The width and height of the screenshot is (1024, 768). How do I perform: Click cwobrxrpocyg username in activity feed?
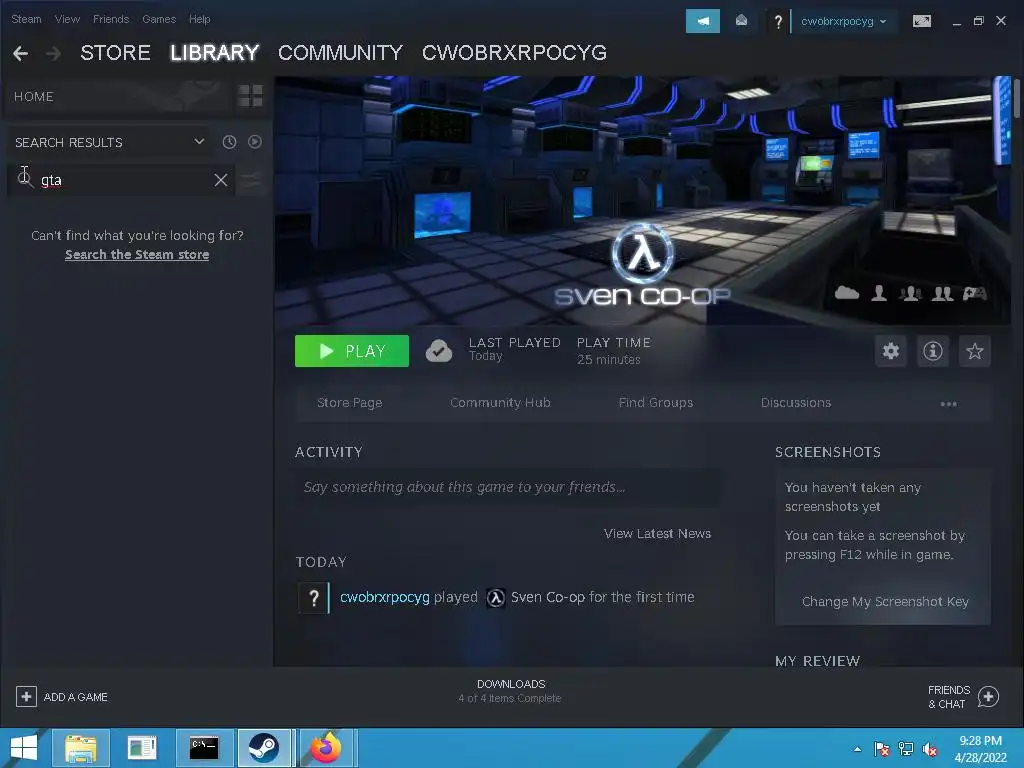pyautogui.click(x=385, y=598)
